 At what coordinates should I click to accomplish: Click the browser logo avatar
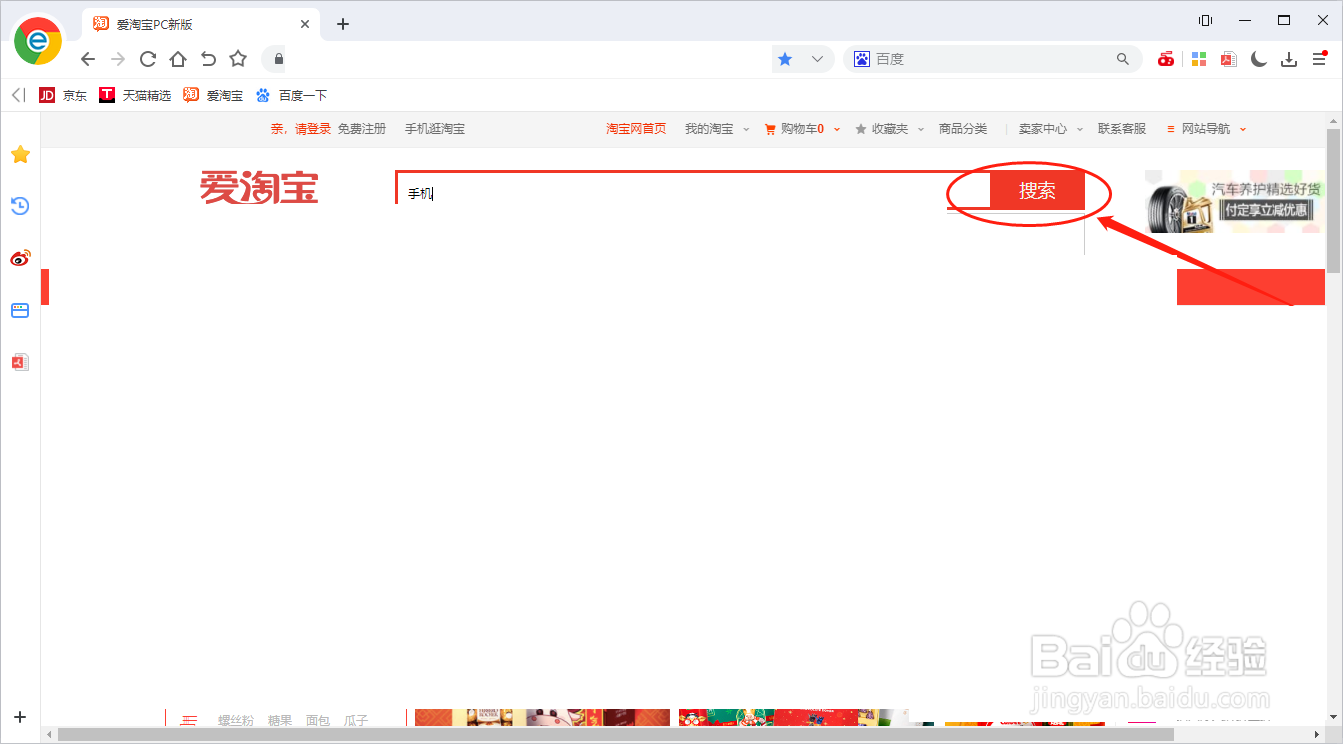coord(37,40)
